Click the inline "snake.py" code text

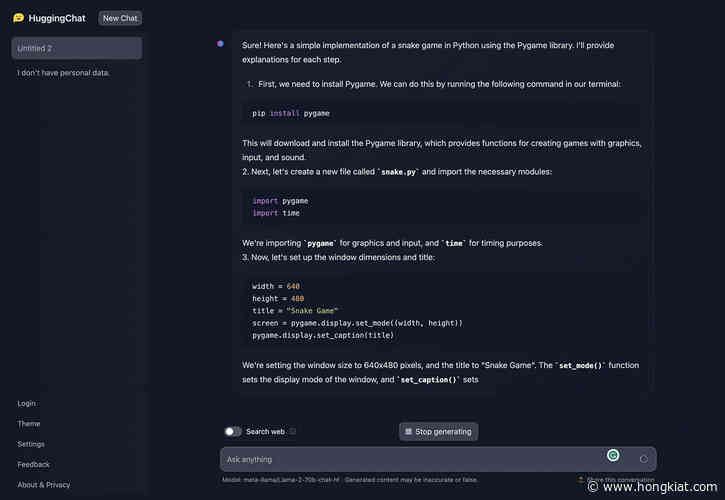pos(398,172)
